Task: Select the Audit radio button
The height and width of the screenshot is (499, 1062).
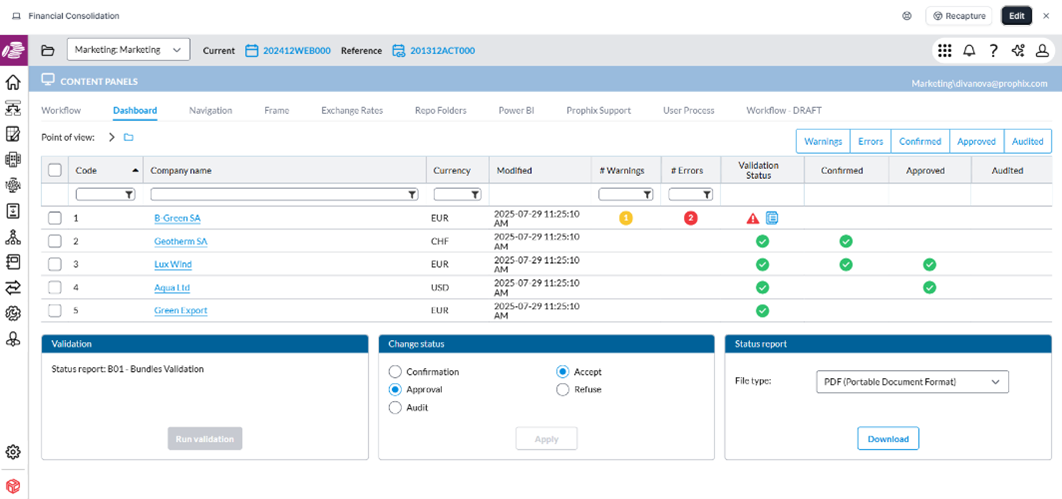Action: tap(395, 408)
